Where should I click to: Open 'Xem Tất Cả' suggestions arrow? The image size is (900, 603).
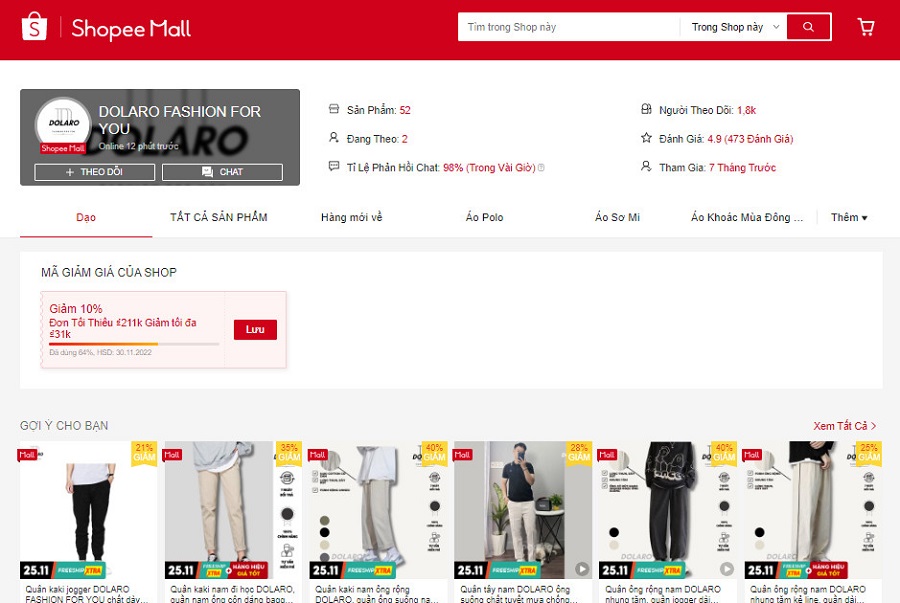point(845,426)
